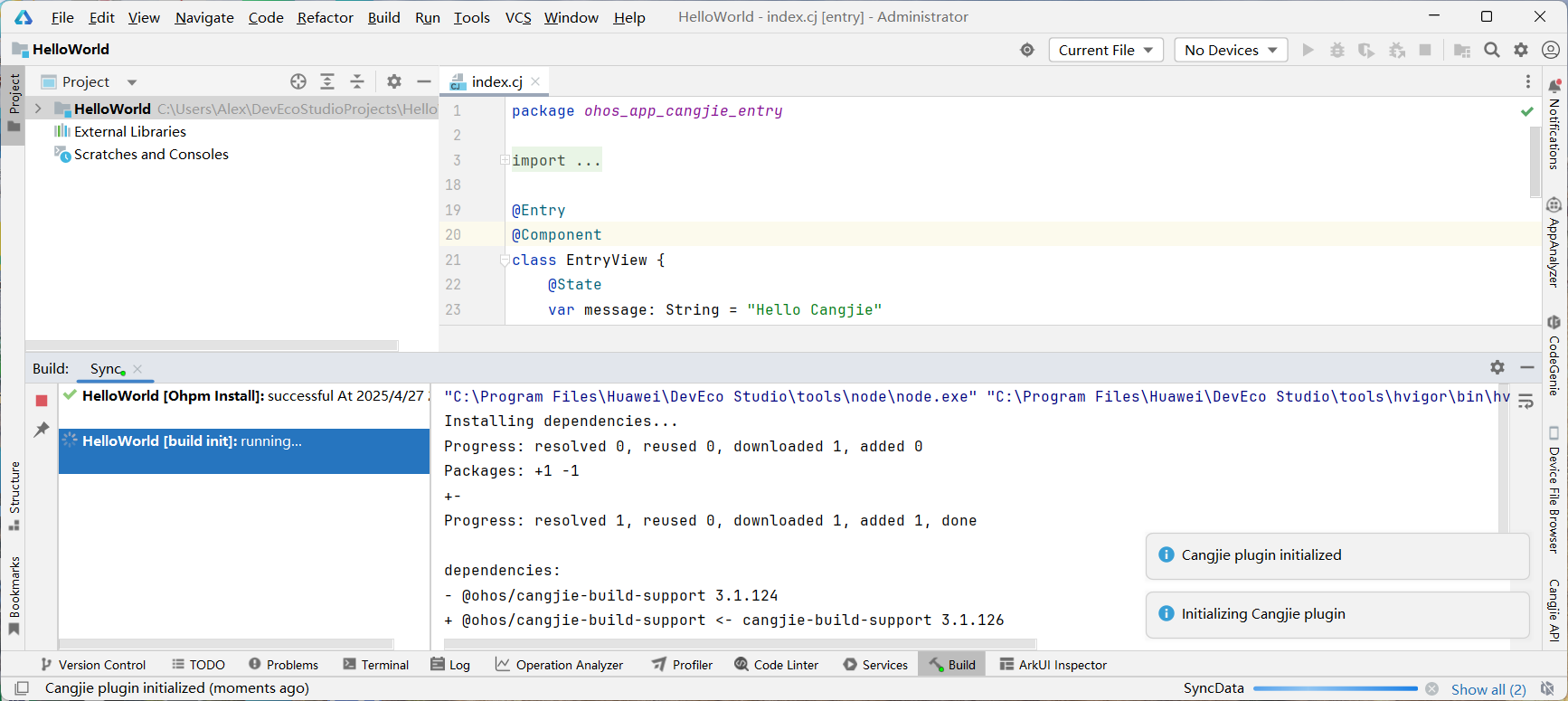Toggle soft-wrap in build output
The width and height of the screenshot is (1568, 701).
pyautogui.click(x=1525, y=402)
